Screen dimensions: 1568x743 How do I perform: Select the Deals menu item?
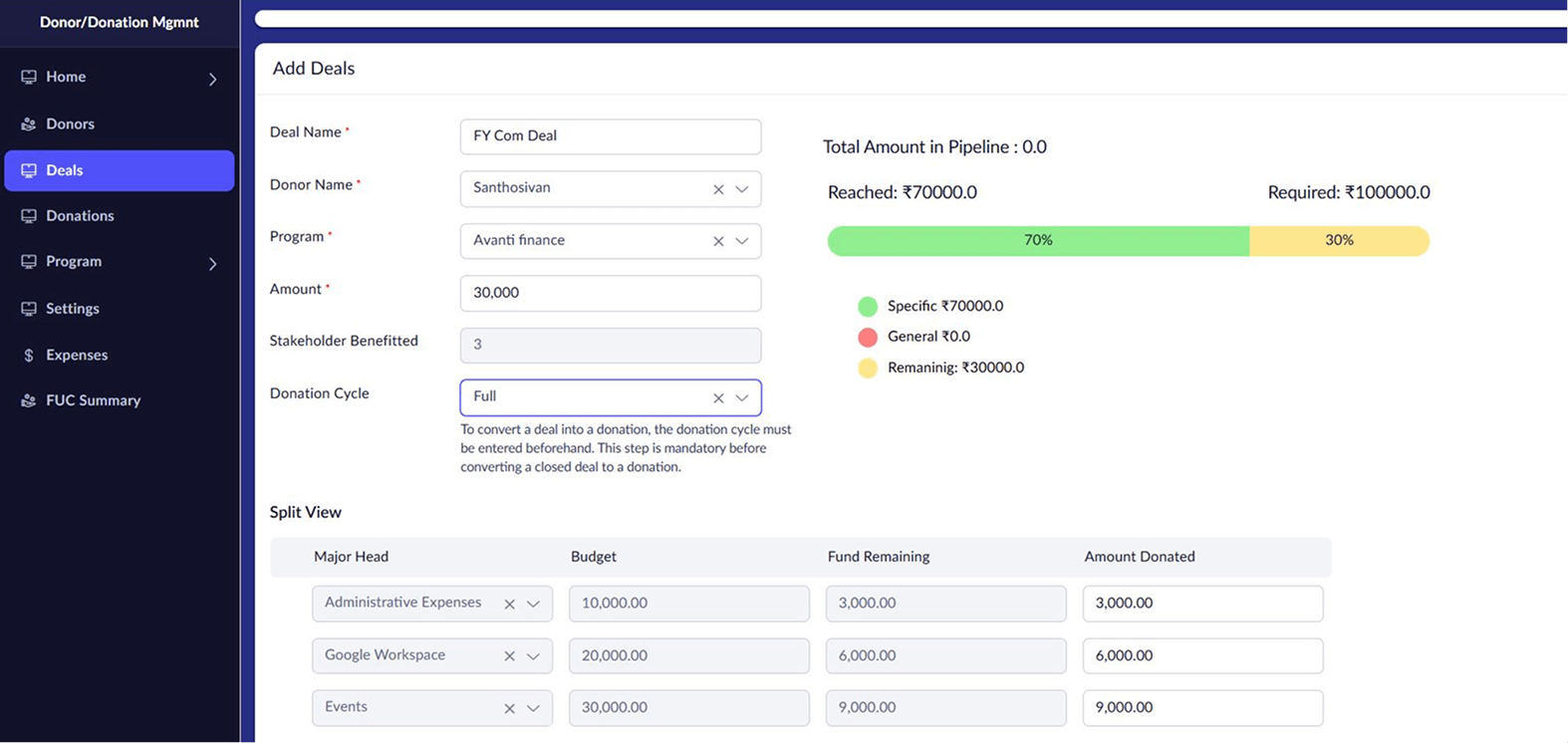point(64,170)
